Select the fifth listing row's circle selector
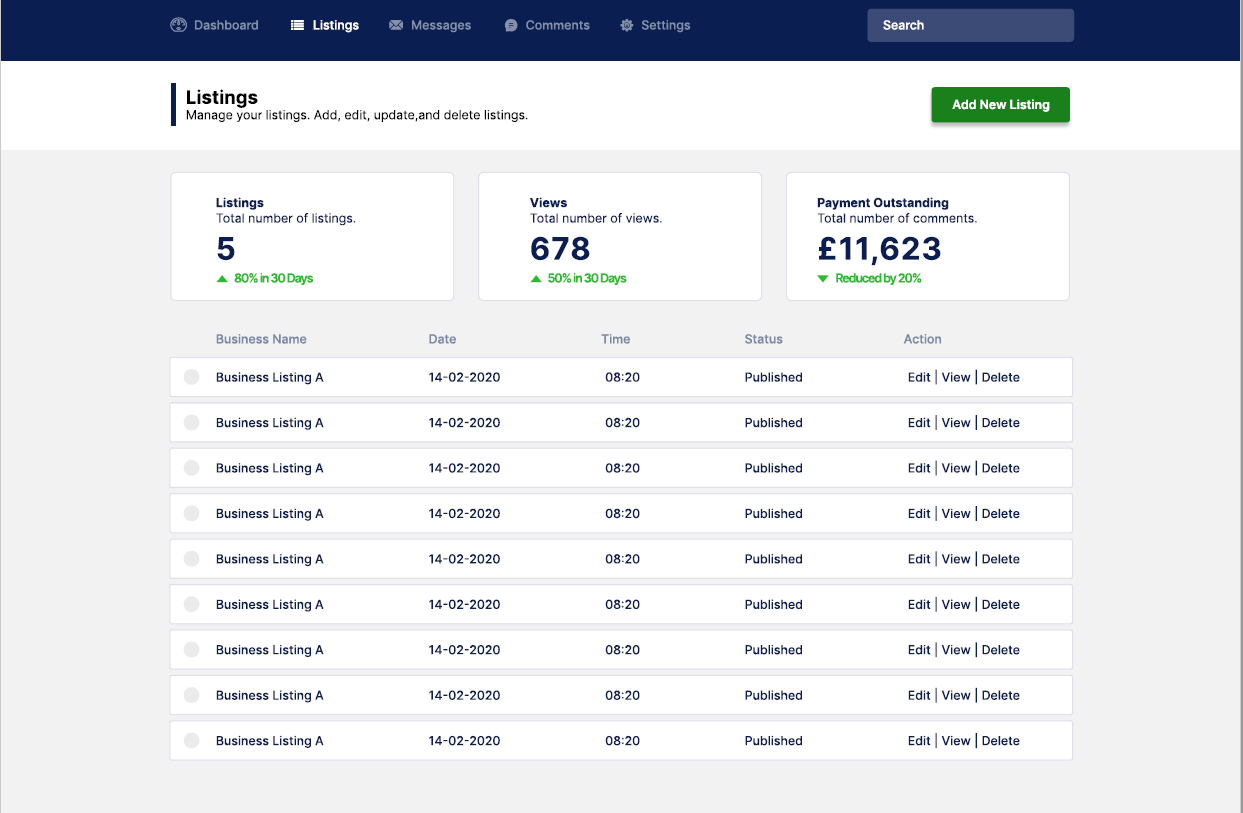 pos(192,559)
